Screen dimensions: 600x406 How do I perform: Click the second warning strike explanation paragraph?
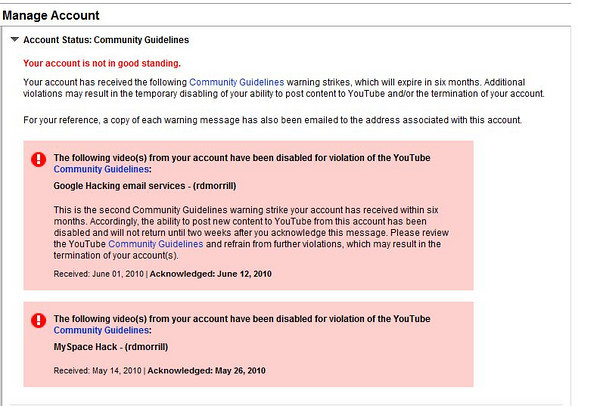251,233
